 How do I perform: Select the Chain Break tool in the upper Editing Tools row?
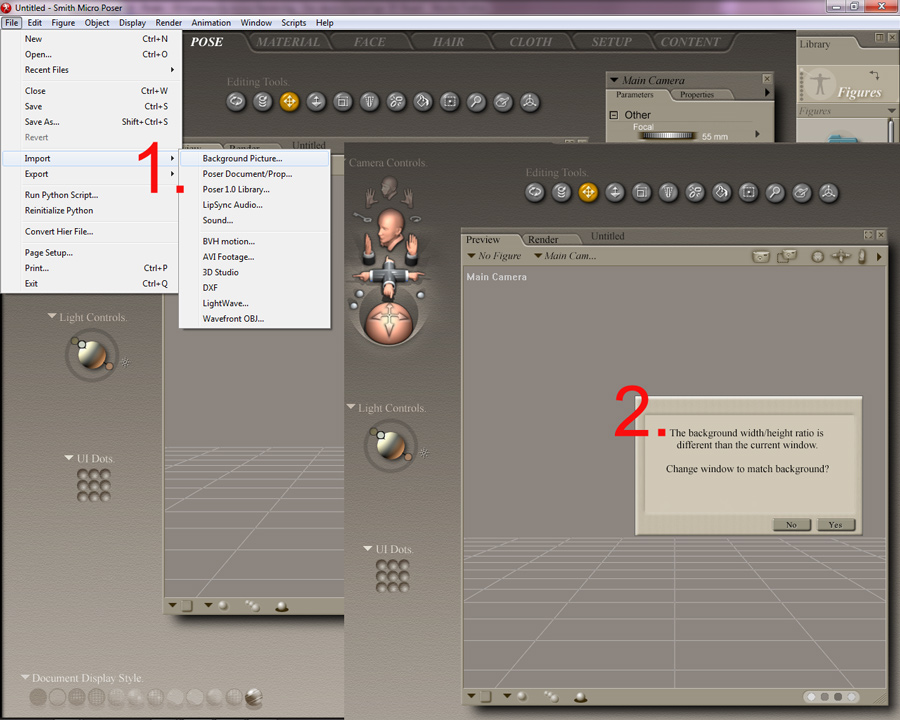tap(396, 102)
